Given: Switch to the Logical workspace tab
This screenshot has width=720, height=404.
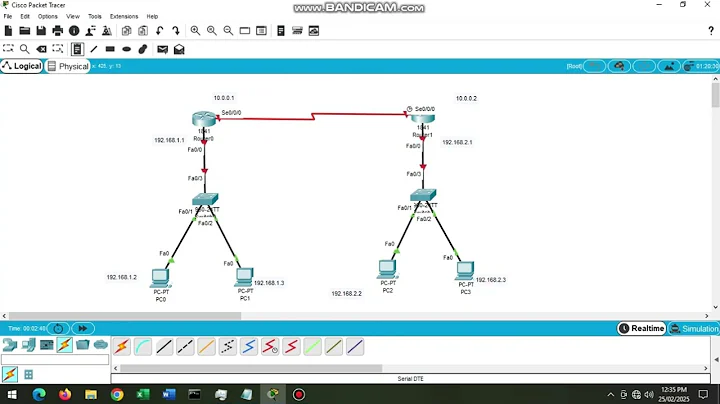Looking at the screenshot, I should pyautogui.click(x=22, y=66).
